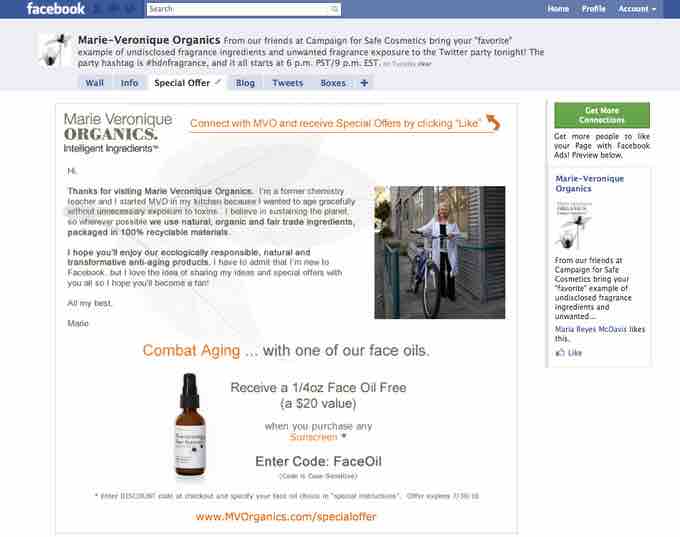
Task: Open the Info tab
Action: pyautogui.click(x=129, y=83)
